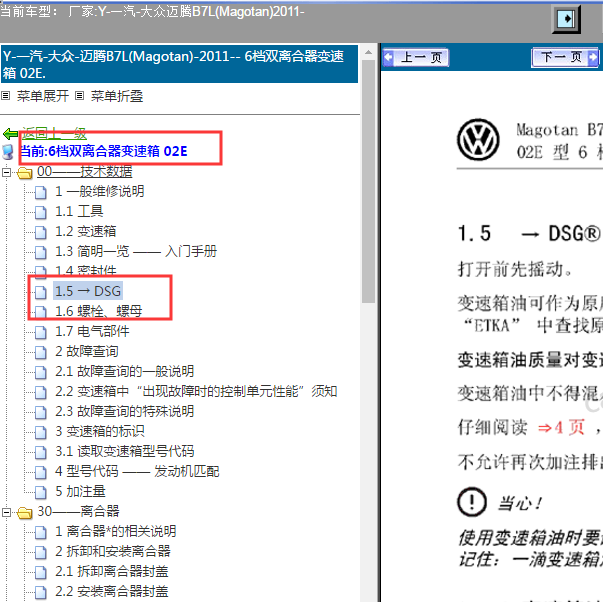
Task: Click page icon beside 2 拆卸和安装离合器
Action: click(41, 552)
